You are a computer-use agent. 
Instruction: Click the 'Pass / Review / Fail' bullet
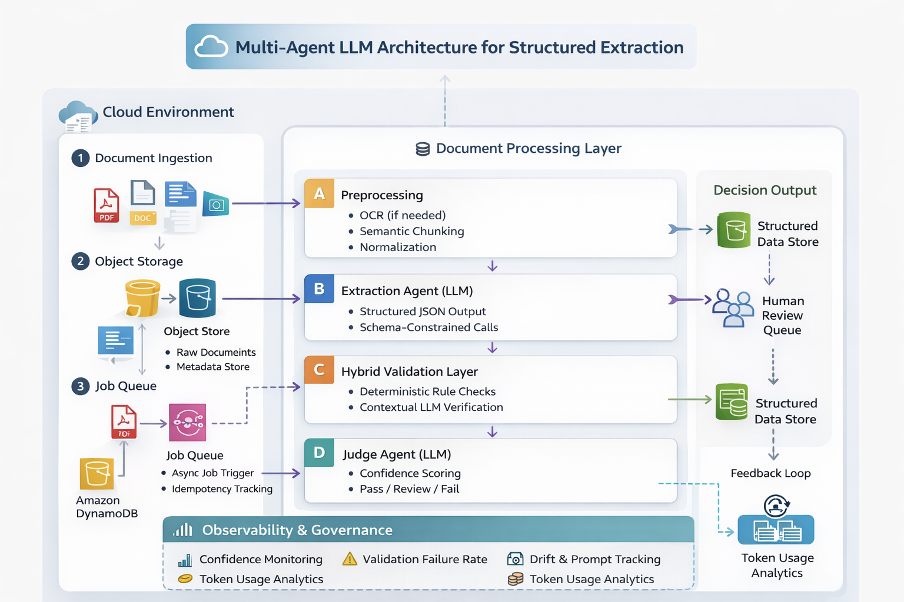point(409,489)
